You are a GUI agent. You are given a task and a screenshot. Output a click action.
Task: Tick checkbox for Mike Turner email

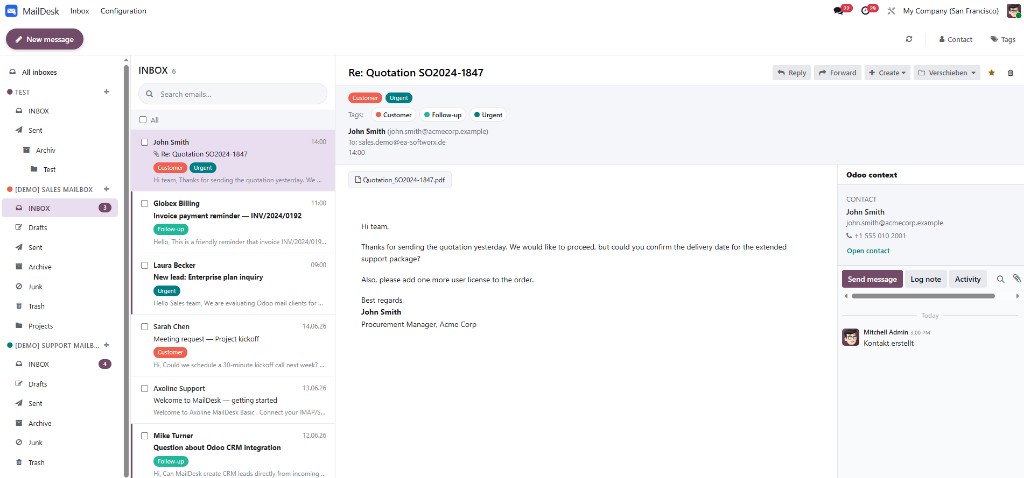point(145,435)
